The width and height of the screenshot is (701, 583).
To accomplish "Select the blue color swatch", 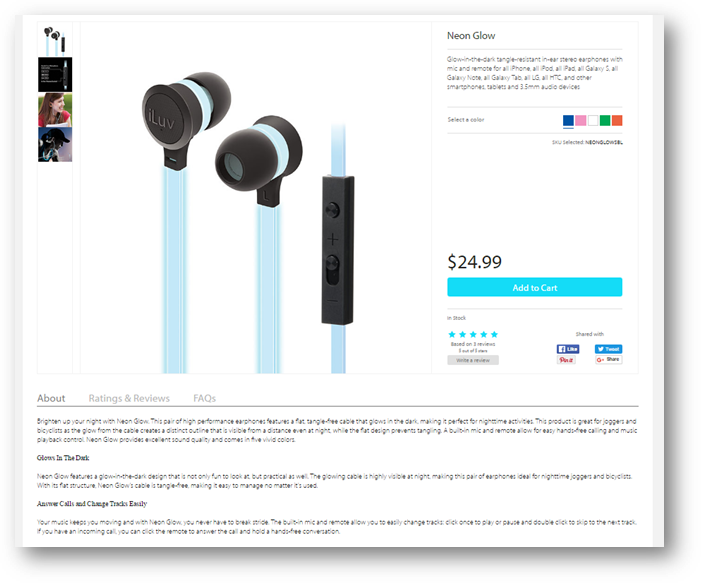I will (x=568, y=120).
